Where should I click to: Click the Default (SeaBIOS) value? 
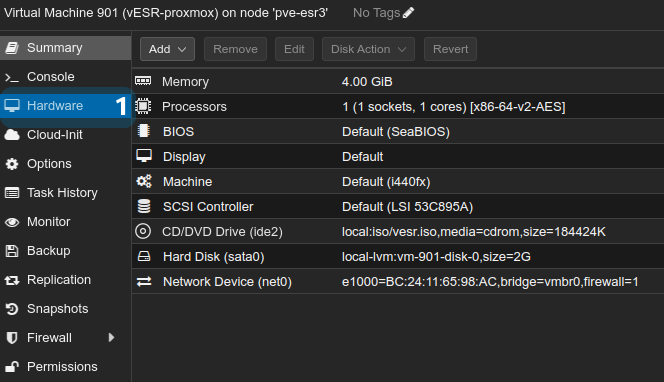396,132
